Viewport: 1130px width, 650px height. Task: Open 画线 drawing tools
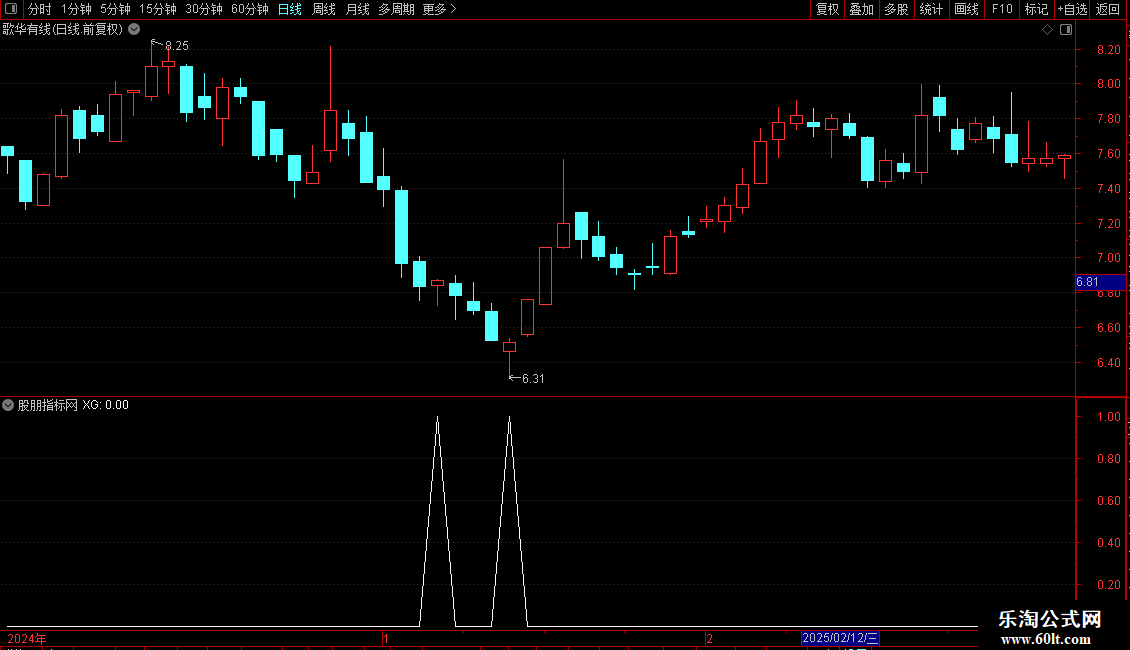[966, 9]
